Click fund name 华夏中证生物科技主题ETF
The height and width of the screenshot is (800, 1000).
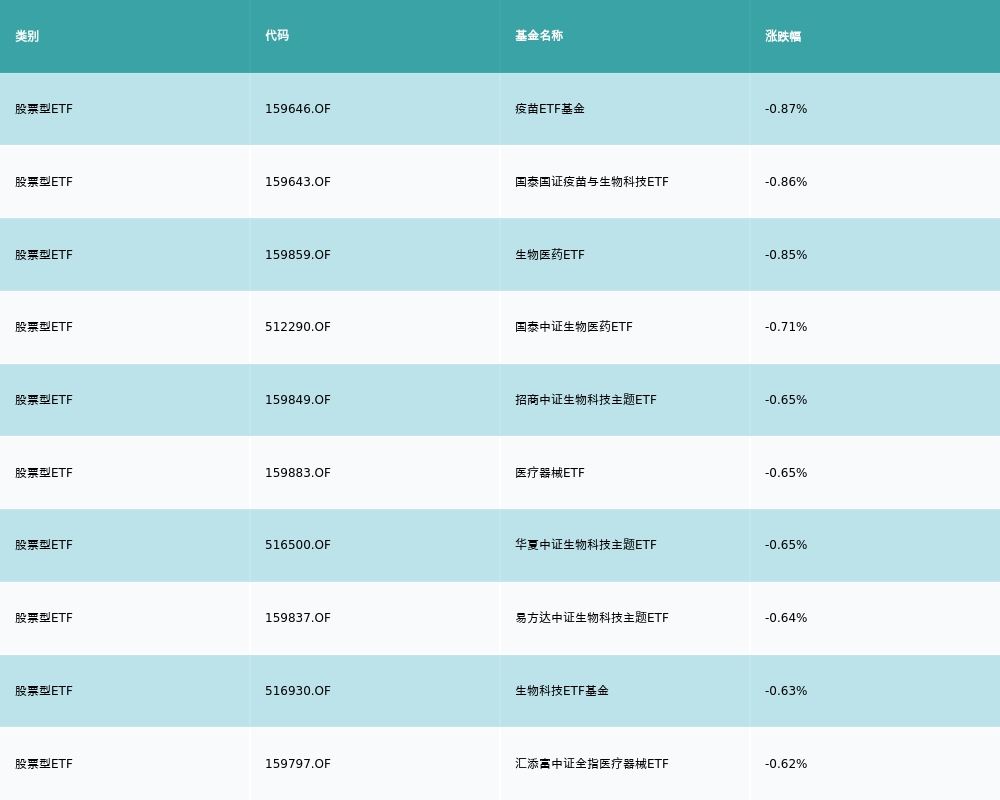585,545
